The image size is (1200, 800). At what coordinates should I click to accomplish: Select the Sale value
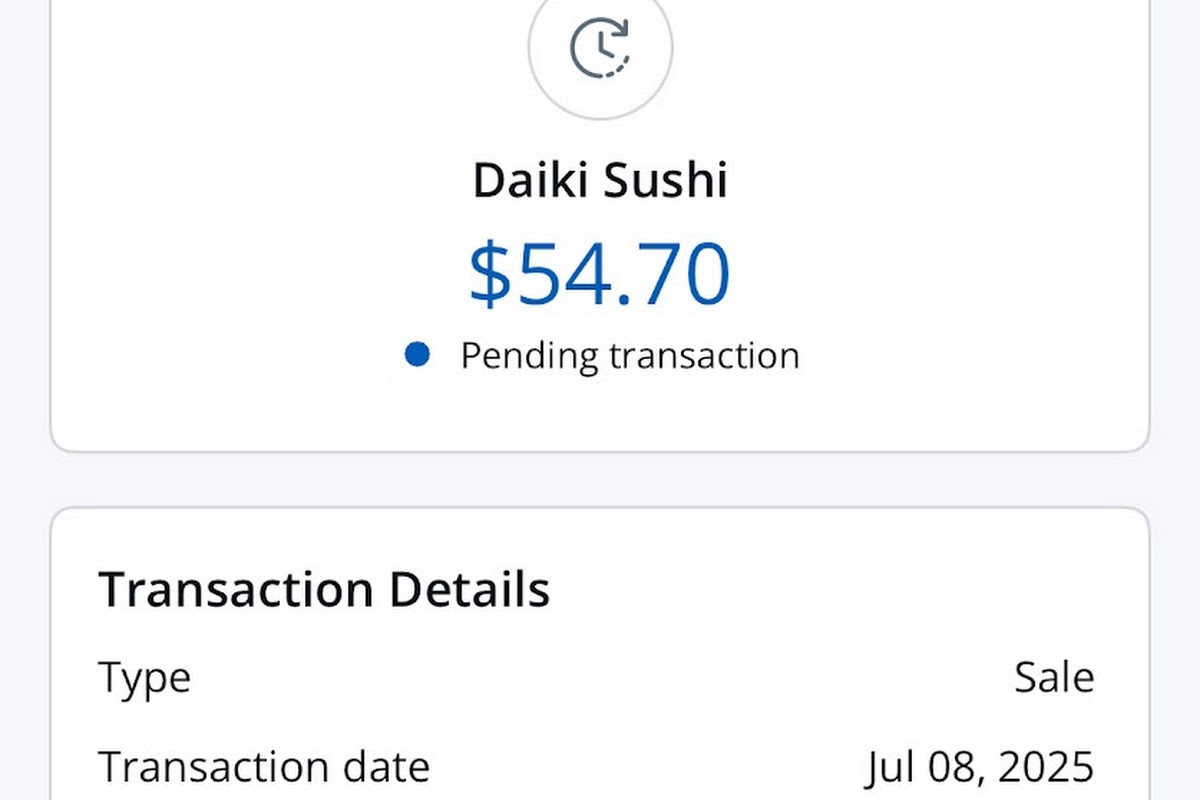click(x=1054, y=678)
